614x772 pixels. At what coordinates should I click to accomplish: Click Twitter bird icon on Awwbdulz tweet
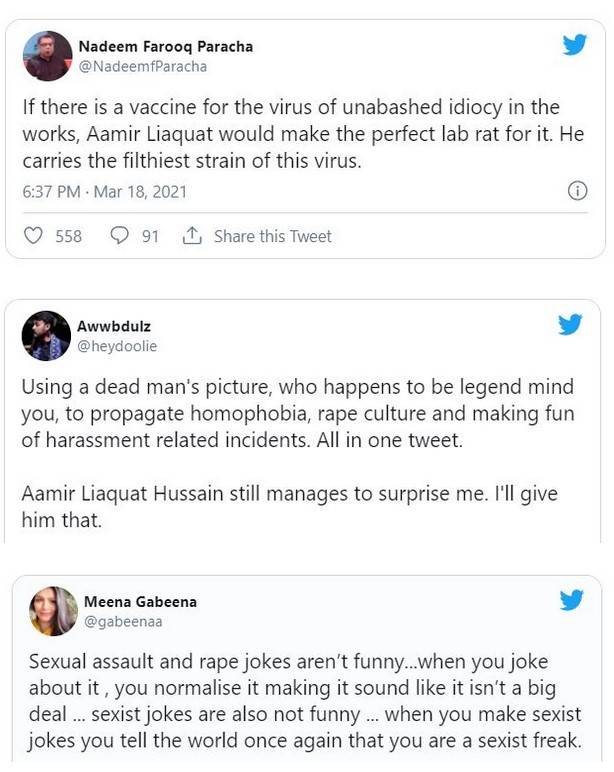(570, 324)
